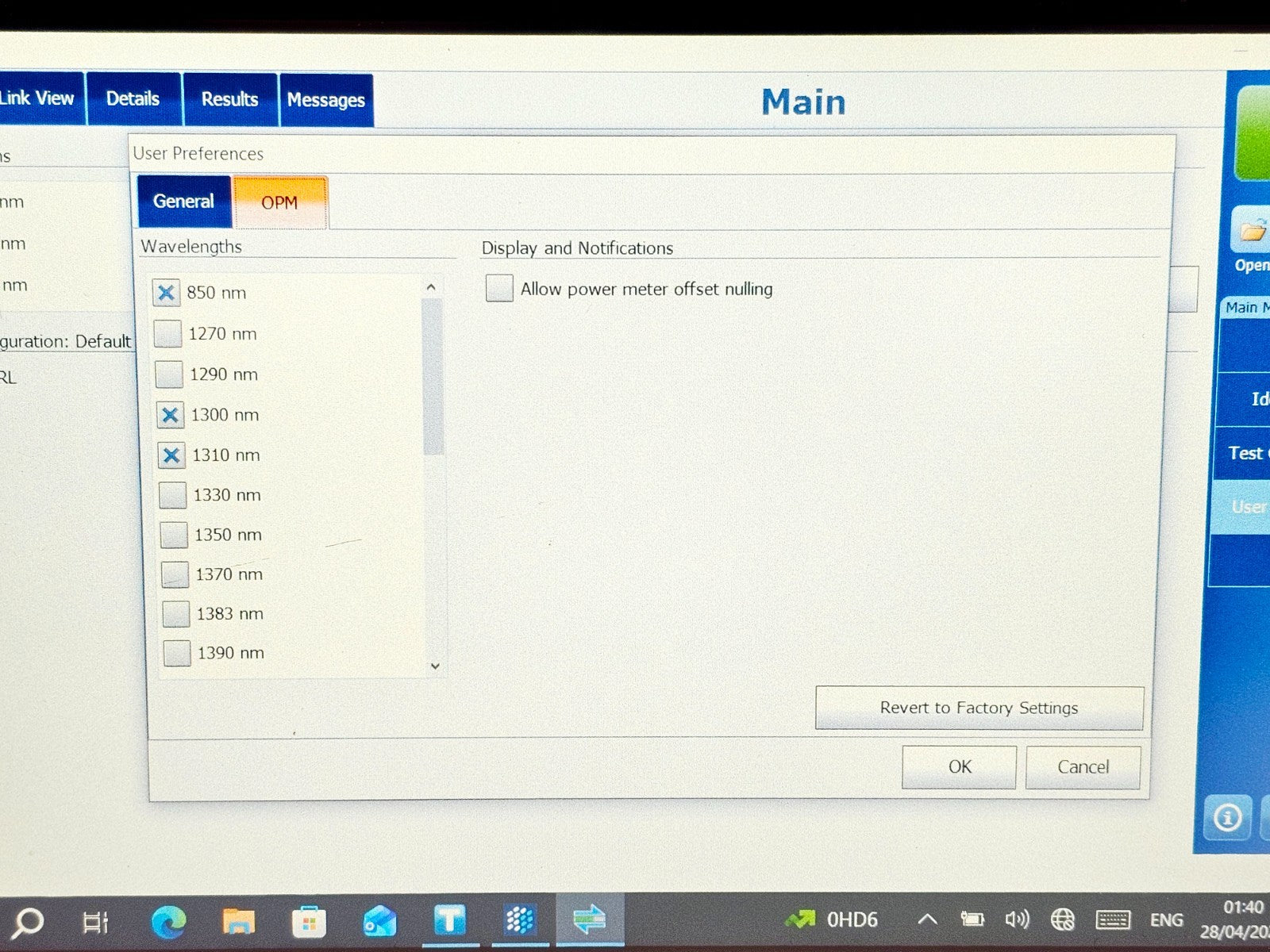Launch Microsoft Edge from taskbar
The height and width of the screenshot is (952, 1270).
(x=168, y=922)
